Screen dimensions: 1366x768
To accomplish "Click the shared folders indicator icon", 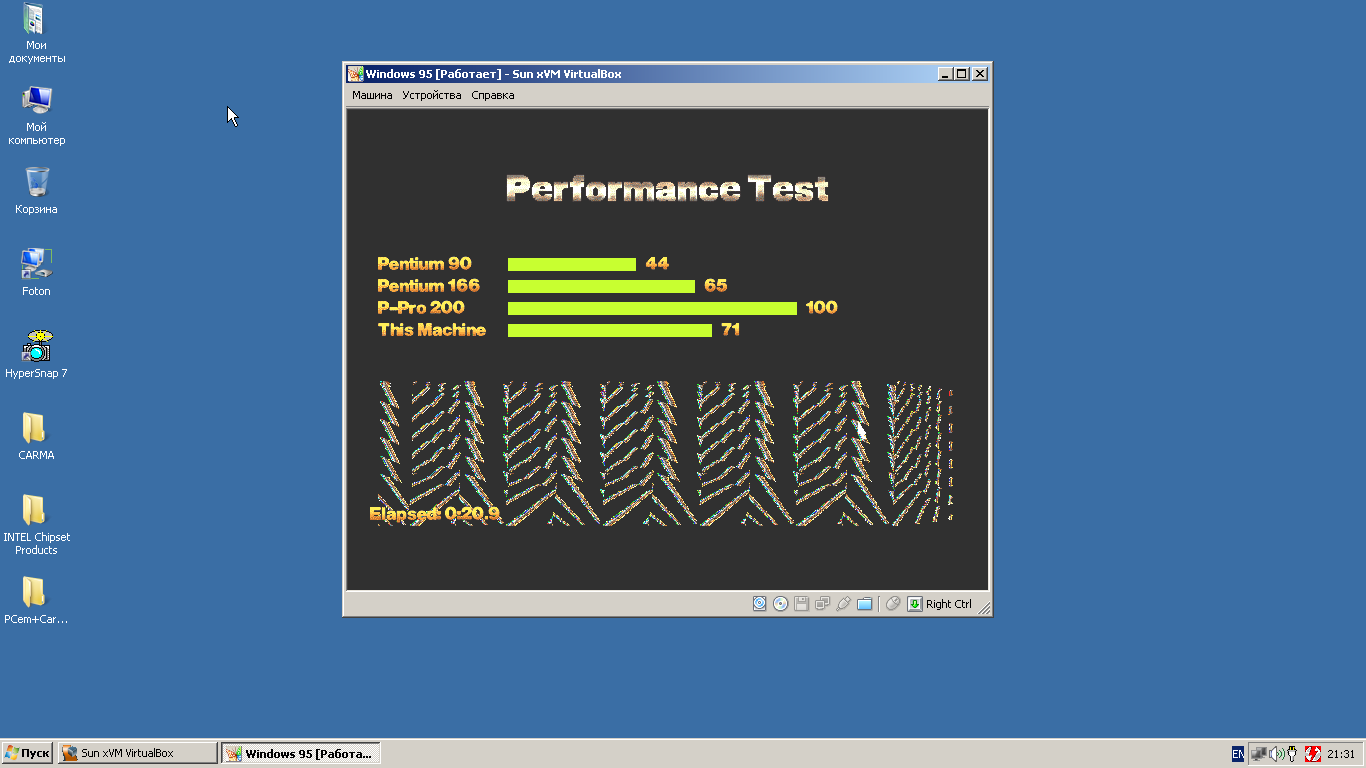I will click(865, 603).
